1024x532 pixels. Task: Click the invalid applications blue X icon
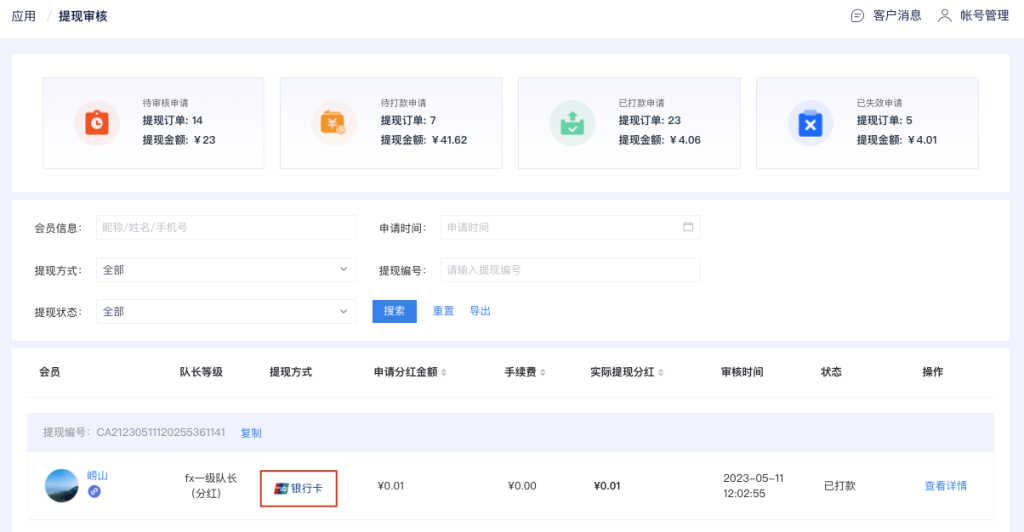(x=810, y=123)
